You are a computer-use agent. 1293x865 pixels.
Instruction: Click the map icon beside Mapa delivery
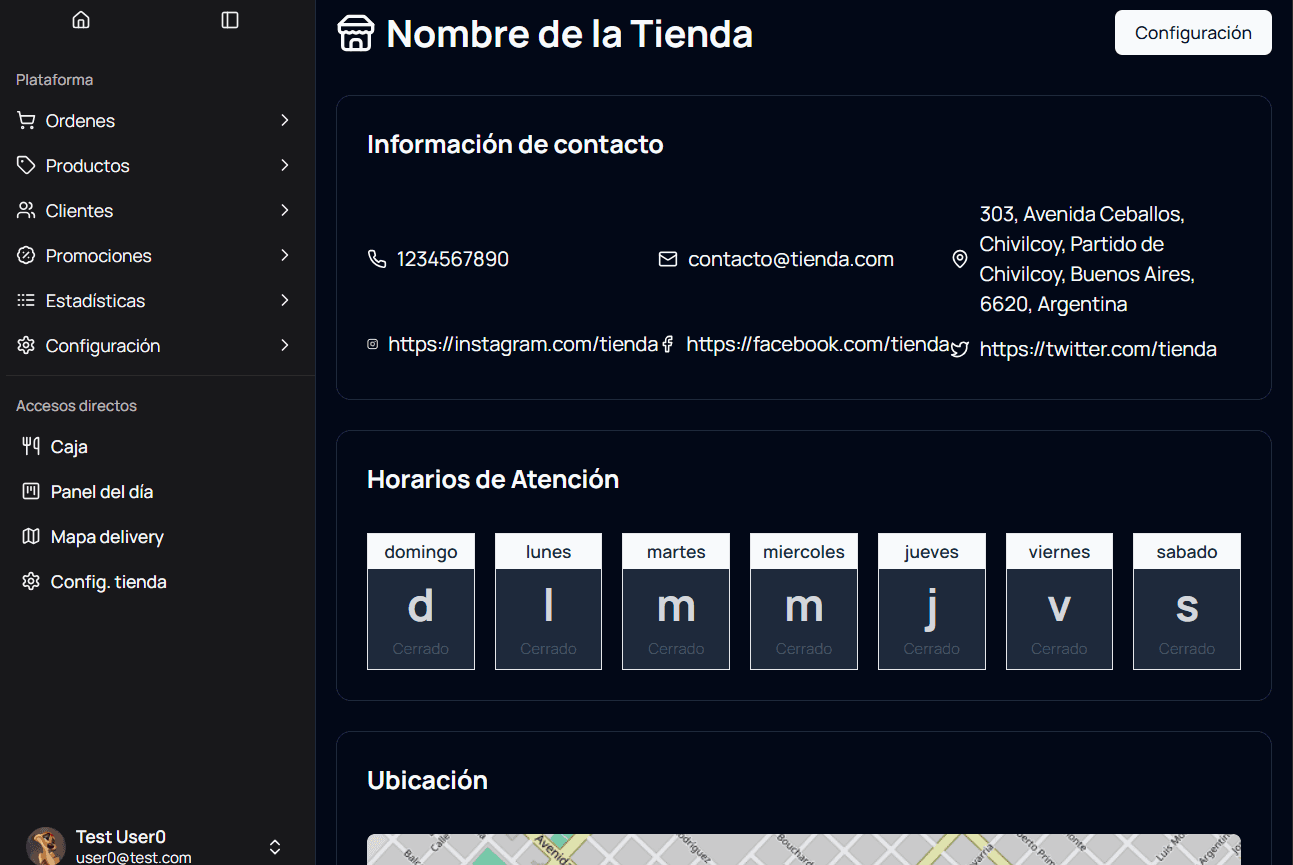coord(31,537)
